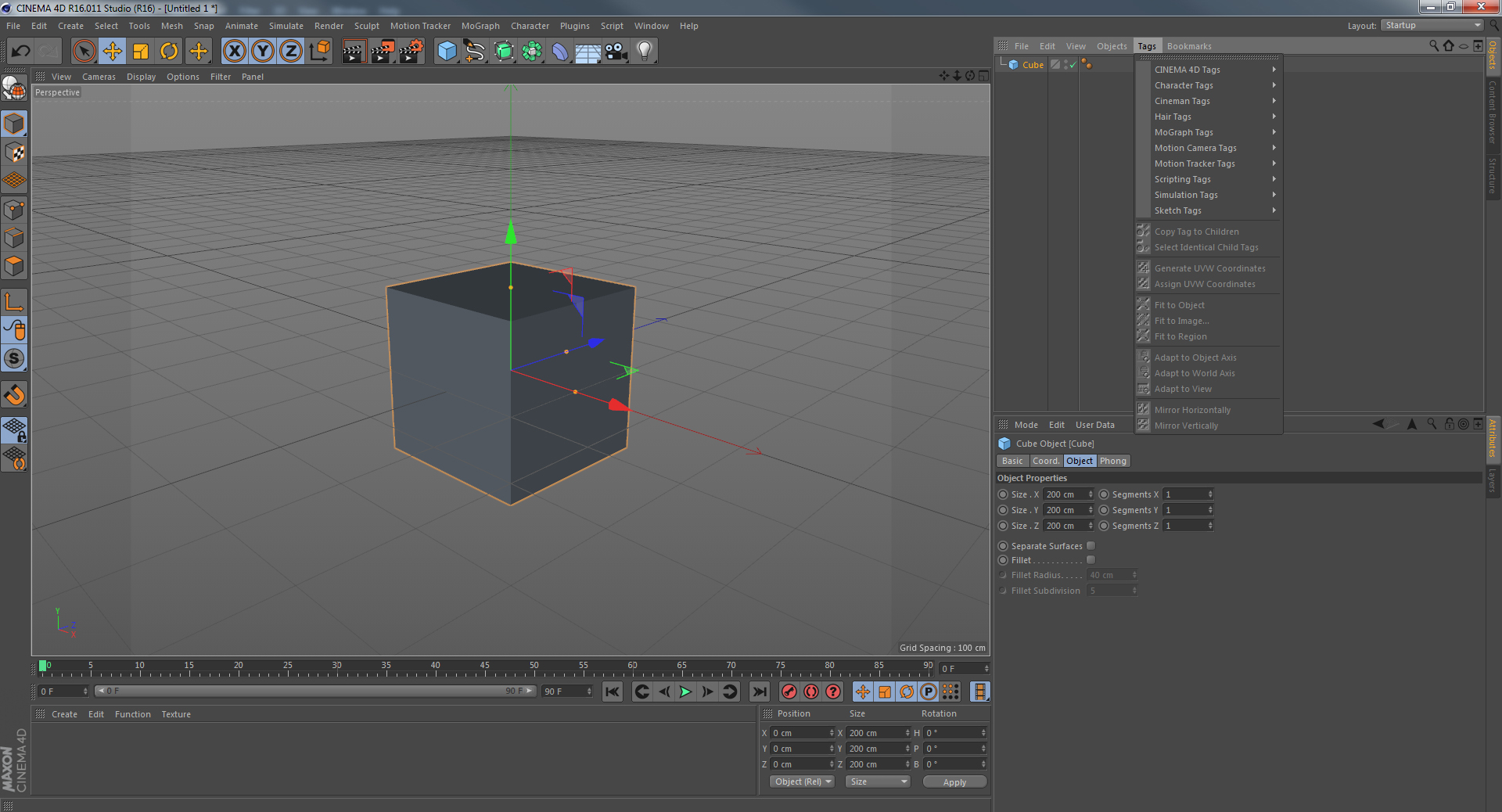Click the Camera object icon
Viewport: 1502px width, 812px height.
point(616,52)
